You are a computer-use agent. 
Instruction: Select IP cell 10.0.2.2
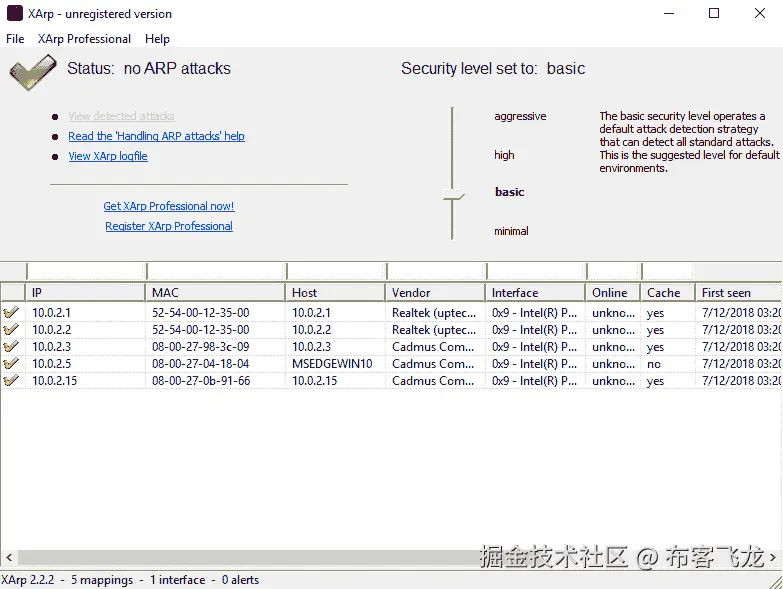(51, 330)
